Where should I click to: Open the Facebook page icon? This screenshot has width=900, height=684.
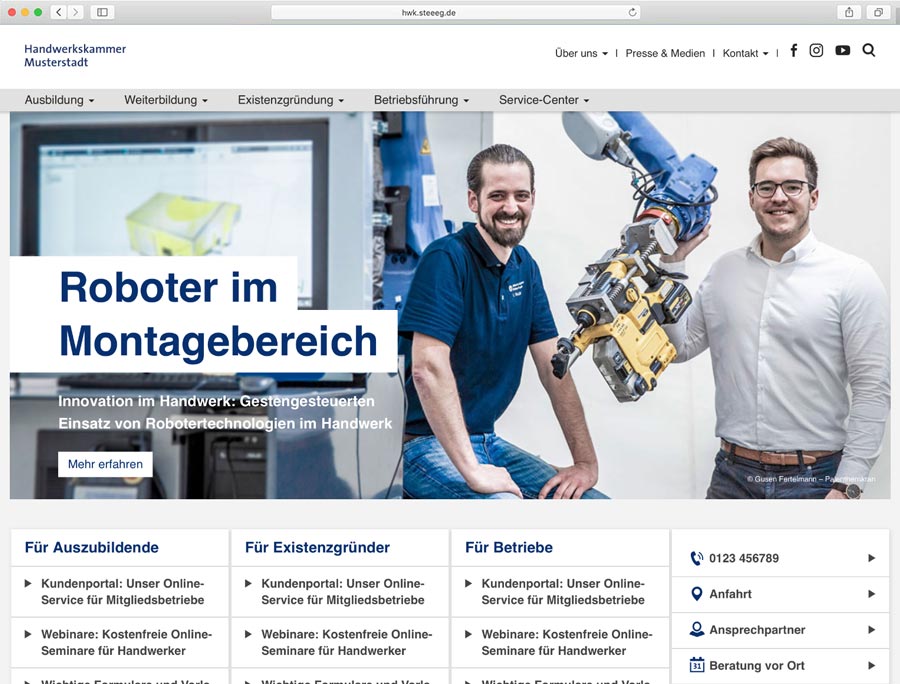794,51
